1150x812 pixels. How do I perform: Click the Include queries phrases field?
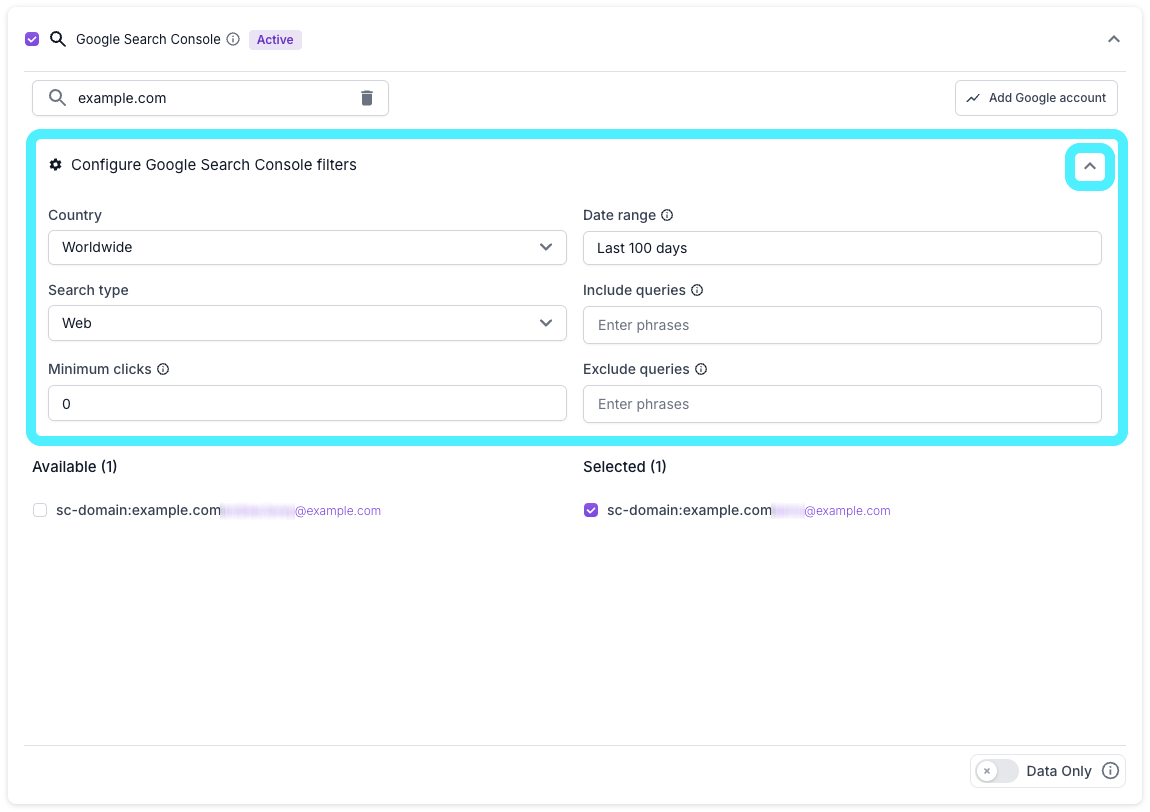pos(842,325)
